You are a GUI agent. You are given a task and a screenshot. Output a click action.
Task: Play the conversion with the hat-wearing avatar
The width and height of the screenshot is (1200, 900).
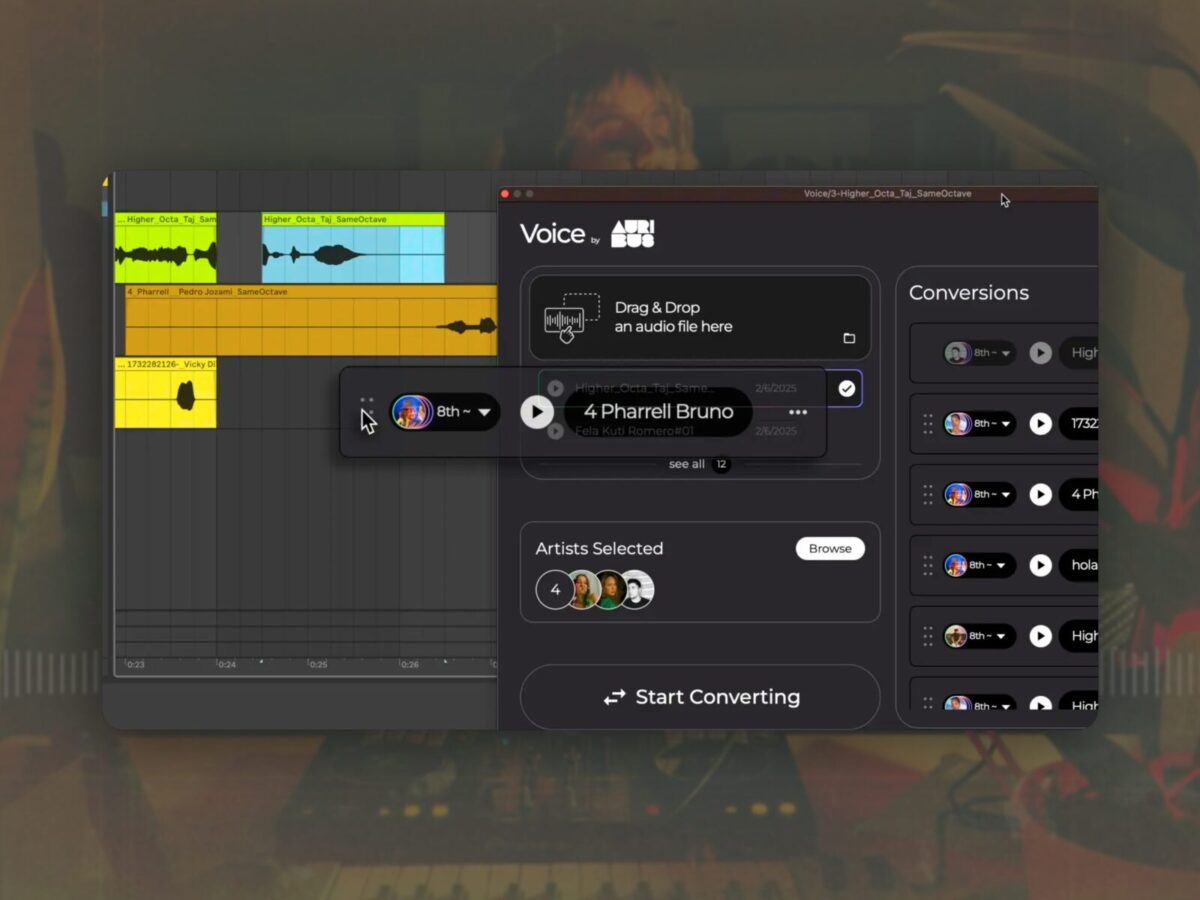[1041, 636]
